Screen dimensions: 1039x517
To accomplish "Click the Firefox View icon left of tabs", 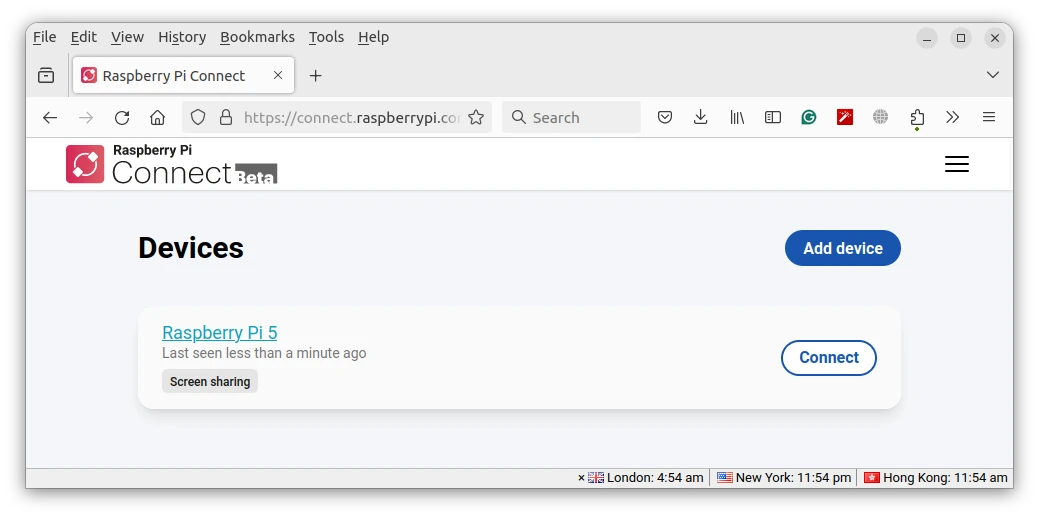I will (46, 76).
